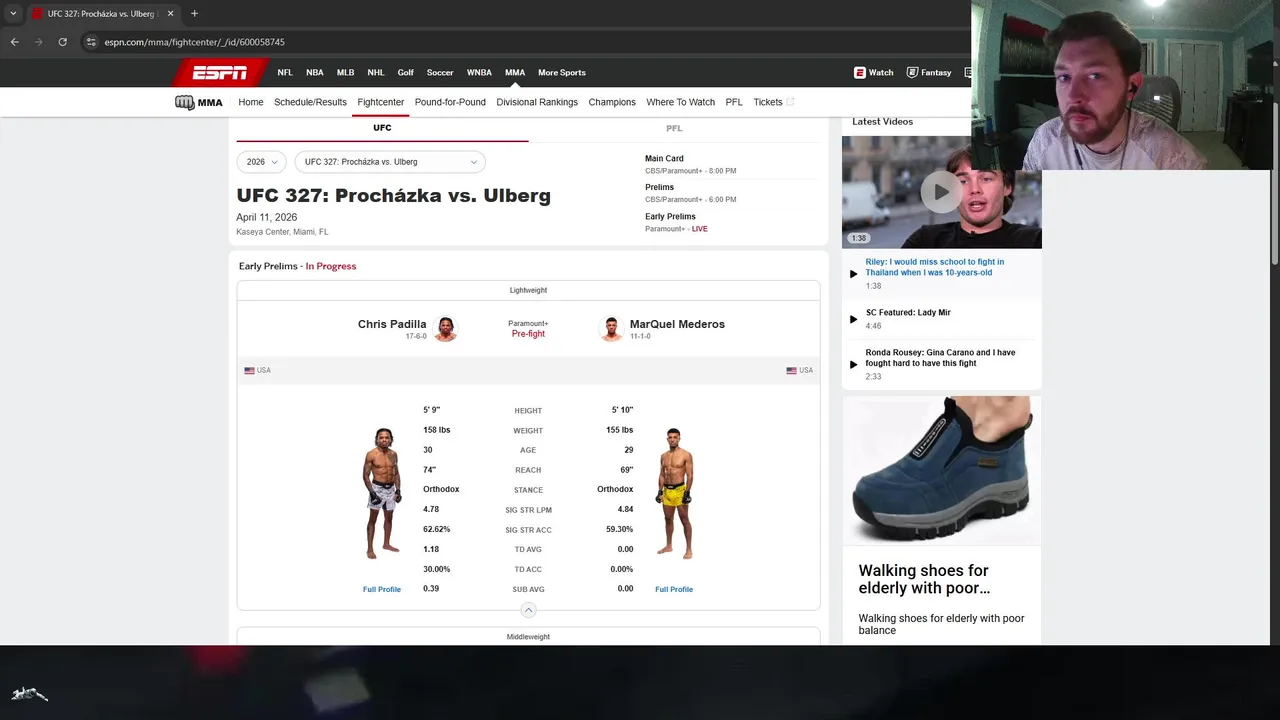Viewport: 1280px width, 720px height.
Task: Open Fantasy from ESPN header
Action: tap(929, 72)
